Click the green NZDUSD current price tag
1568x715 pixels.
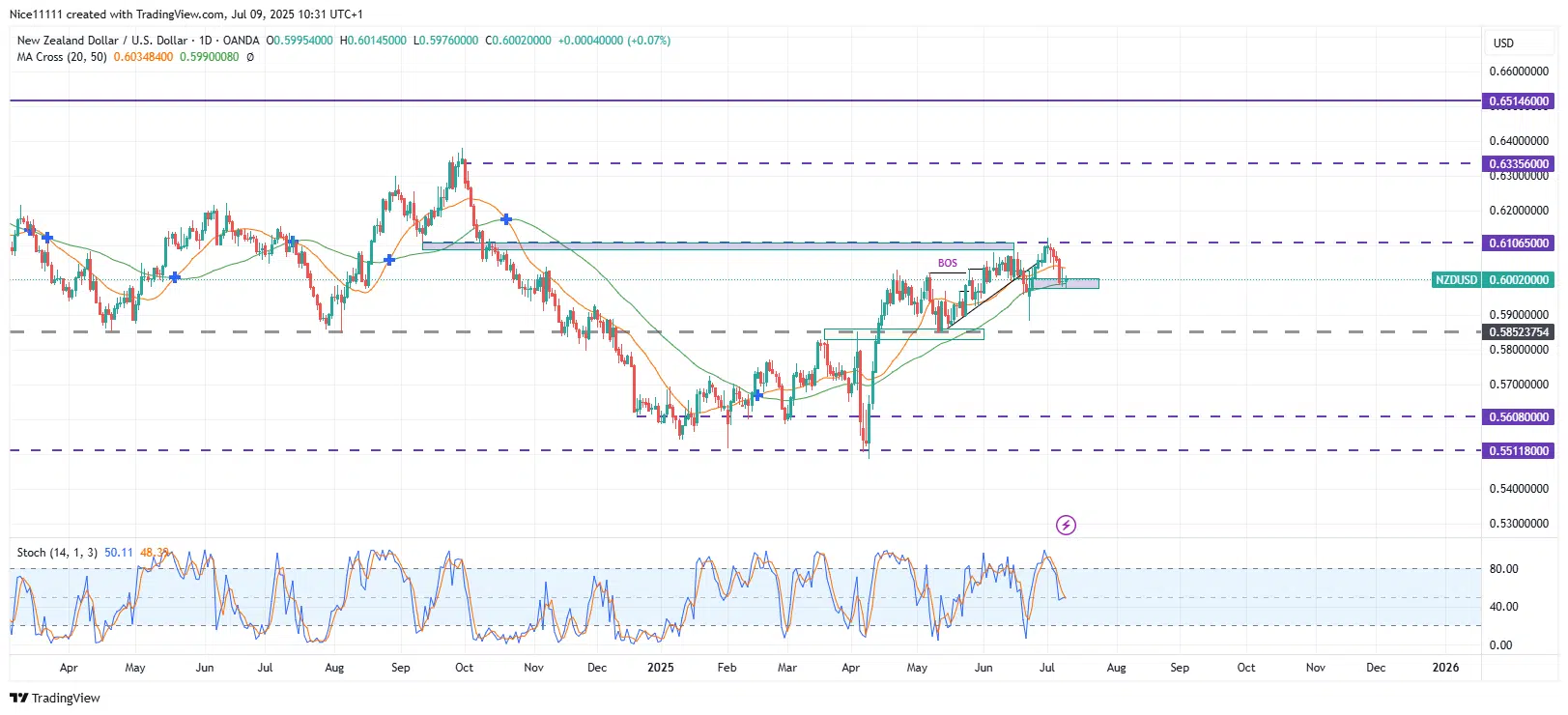tap(1456, 279)
